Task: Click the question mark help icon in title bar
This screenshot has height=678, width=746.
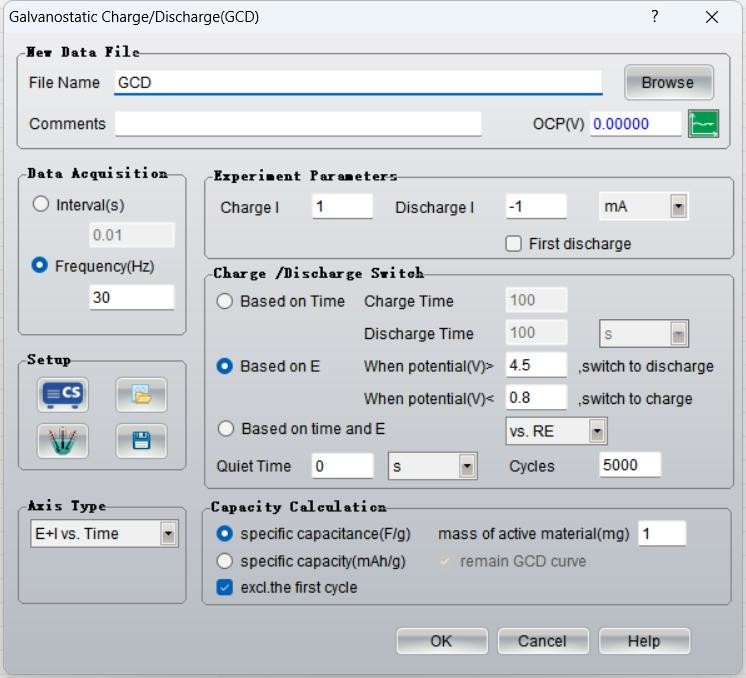Action: click(655, 17)
